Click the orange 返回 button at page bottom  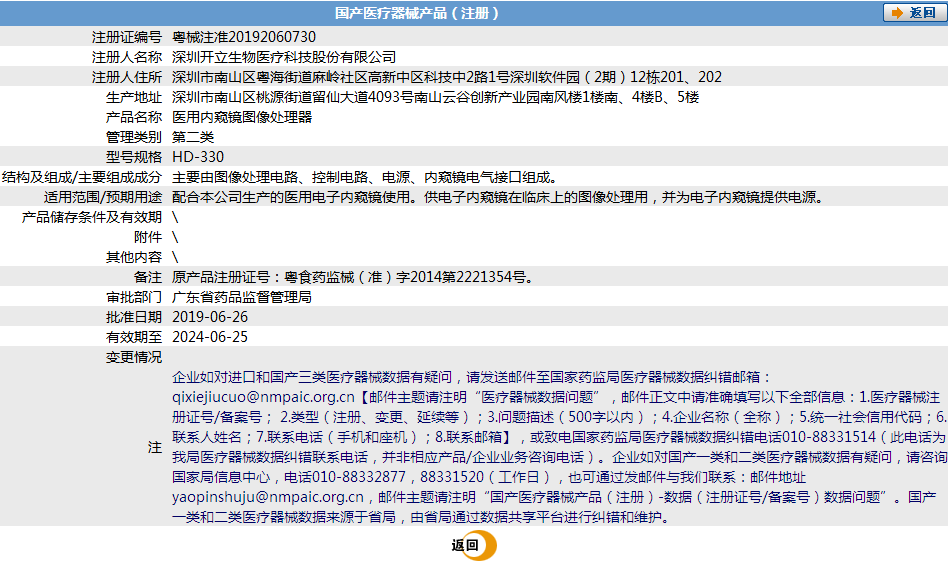474,545
